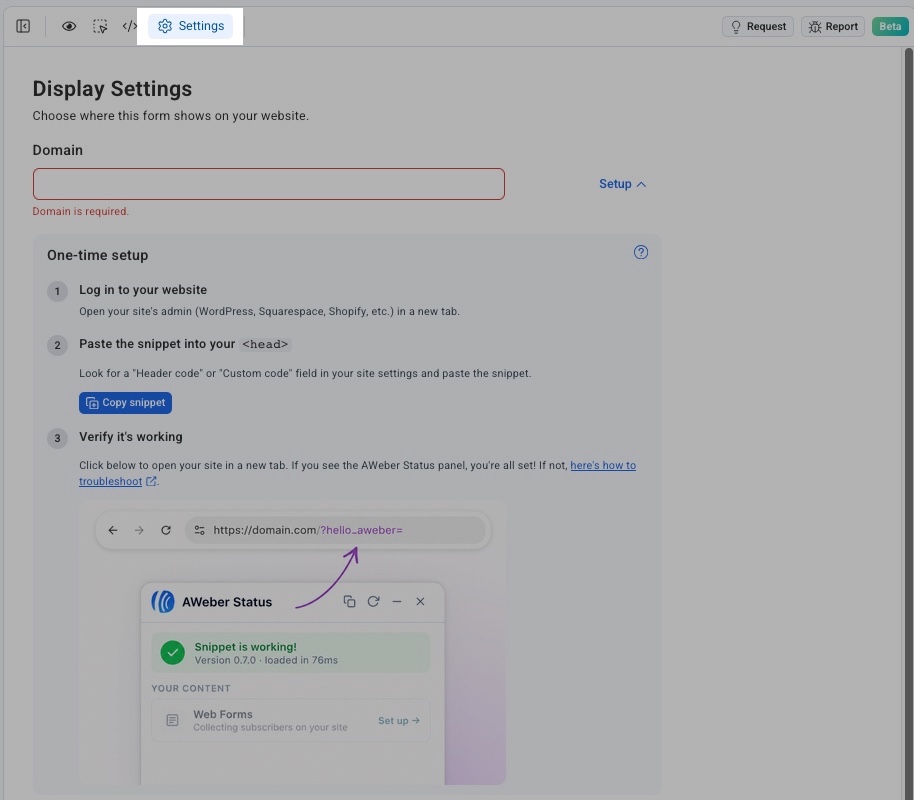Click the AWeber logo in the Status panel
Screen dimensions: 914x800
pyautogui.click(x=163, y=602)
